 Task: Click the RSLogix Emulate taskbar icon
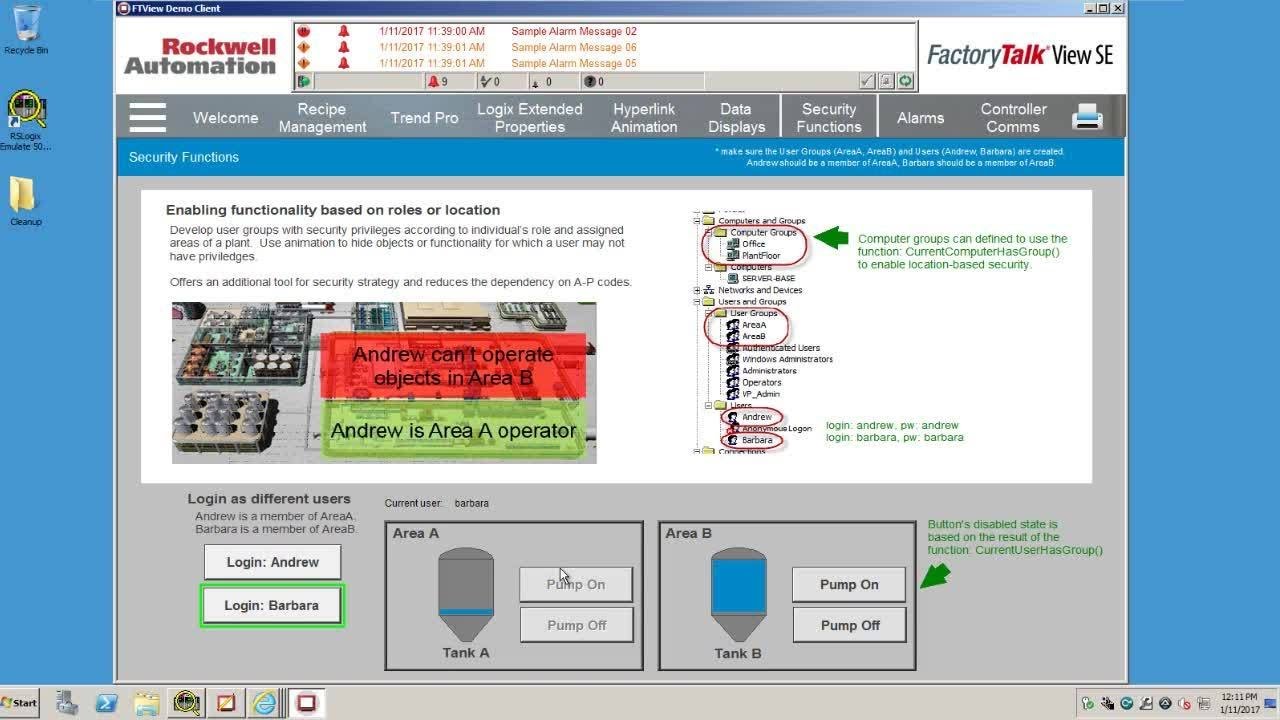click(x=187, y=703)
